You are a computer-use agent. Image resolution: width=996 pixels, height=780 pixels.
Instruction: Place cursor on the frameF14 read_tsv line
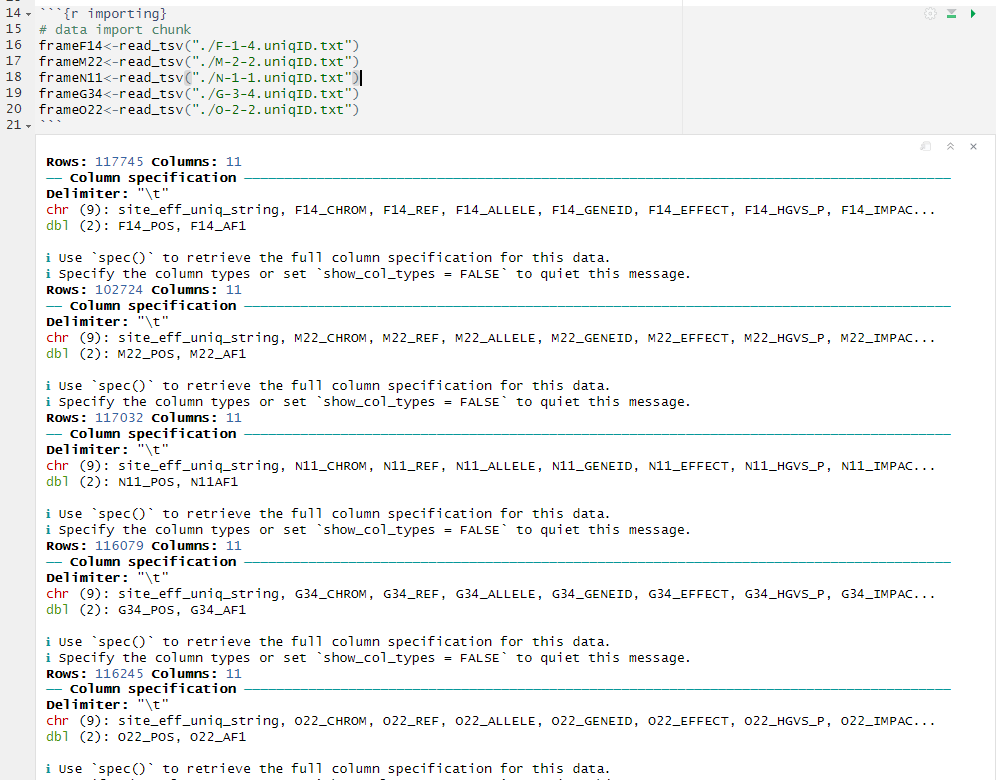pos(199,46)
